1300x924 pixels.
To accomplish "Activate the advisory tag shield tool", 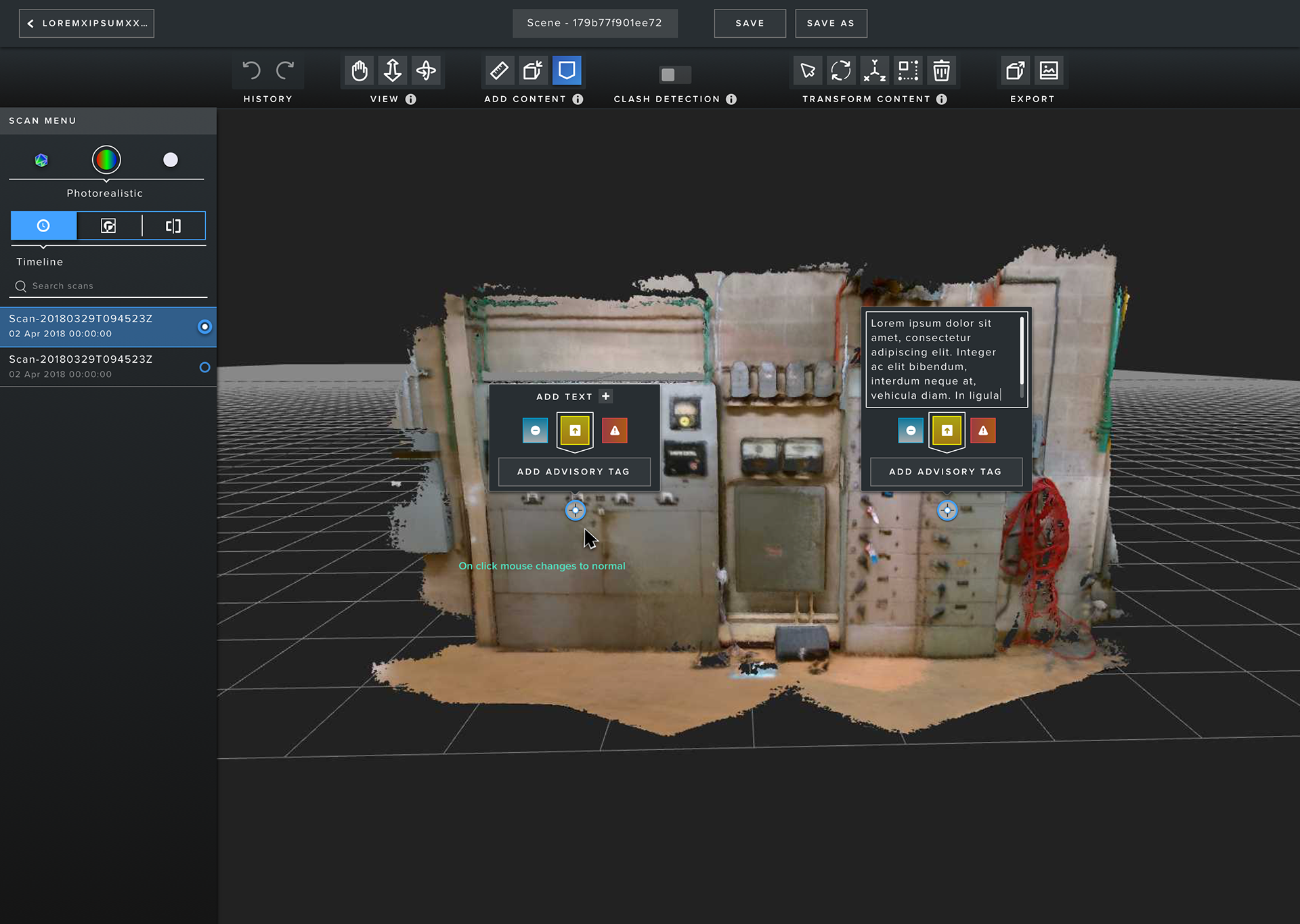I will tap(567, 70).
